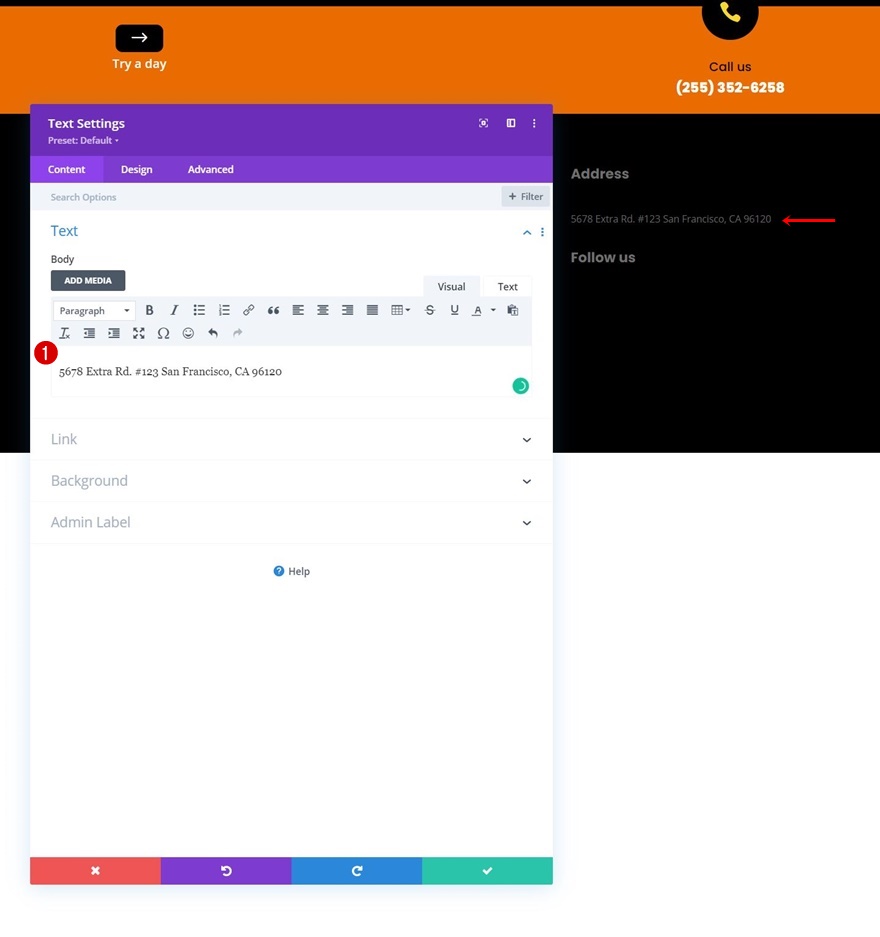Apply strikethrough formatting
880x937 pixels.
tap(430, 310)
